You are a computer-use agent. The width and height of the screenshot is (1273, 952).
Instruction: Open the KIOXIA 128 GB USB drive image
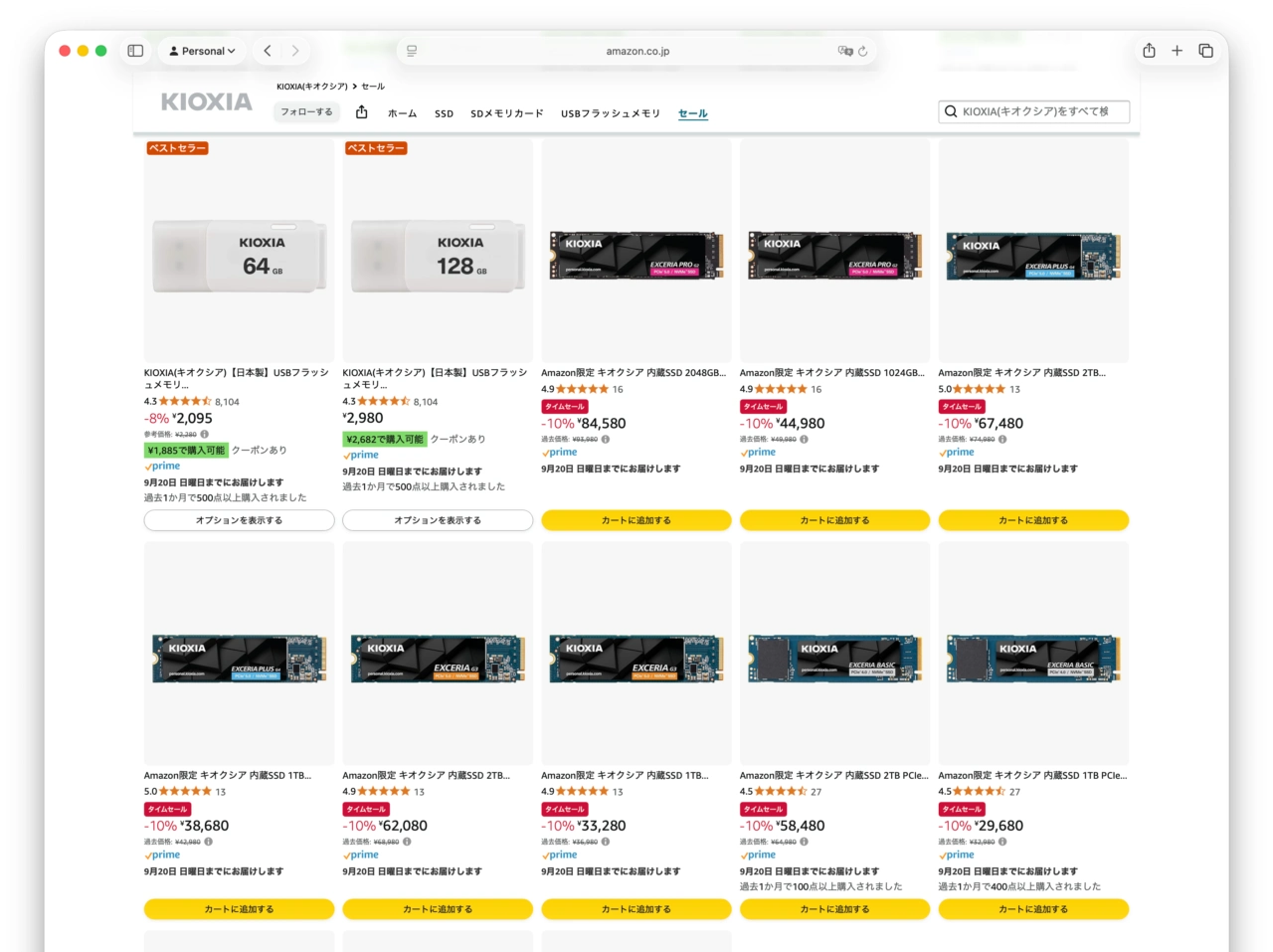(x=438, y=257)
